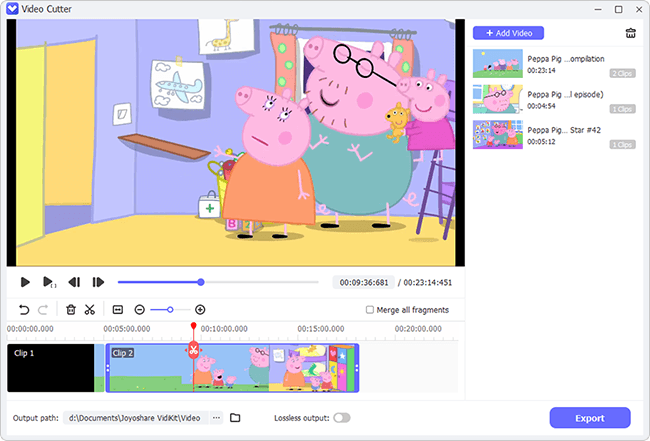Step back one frame
Viewport: 650px width, 441px height.
pyautogui.click(x=73, y=283)
